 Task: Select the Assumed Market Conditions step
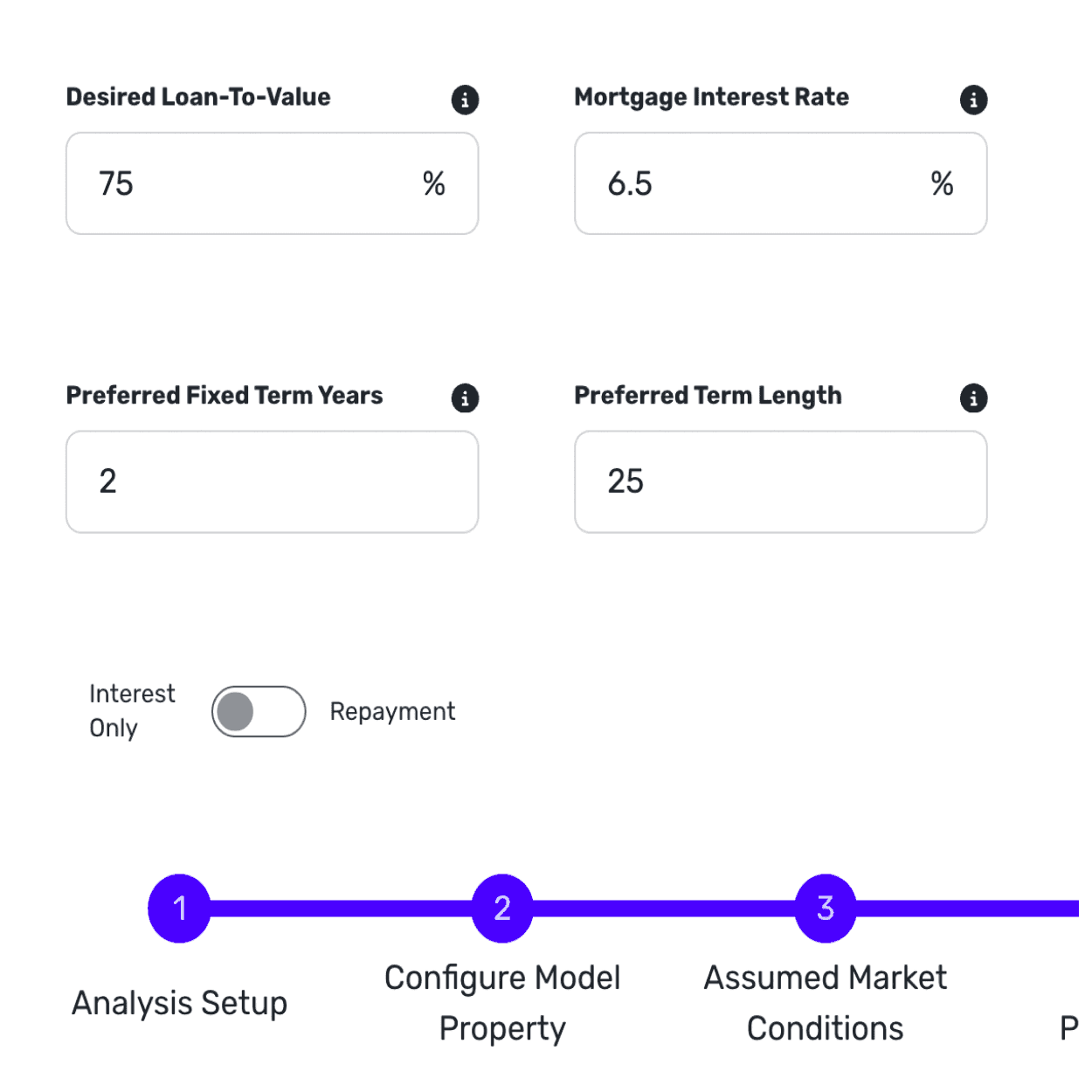(824, 1003)
